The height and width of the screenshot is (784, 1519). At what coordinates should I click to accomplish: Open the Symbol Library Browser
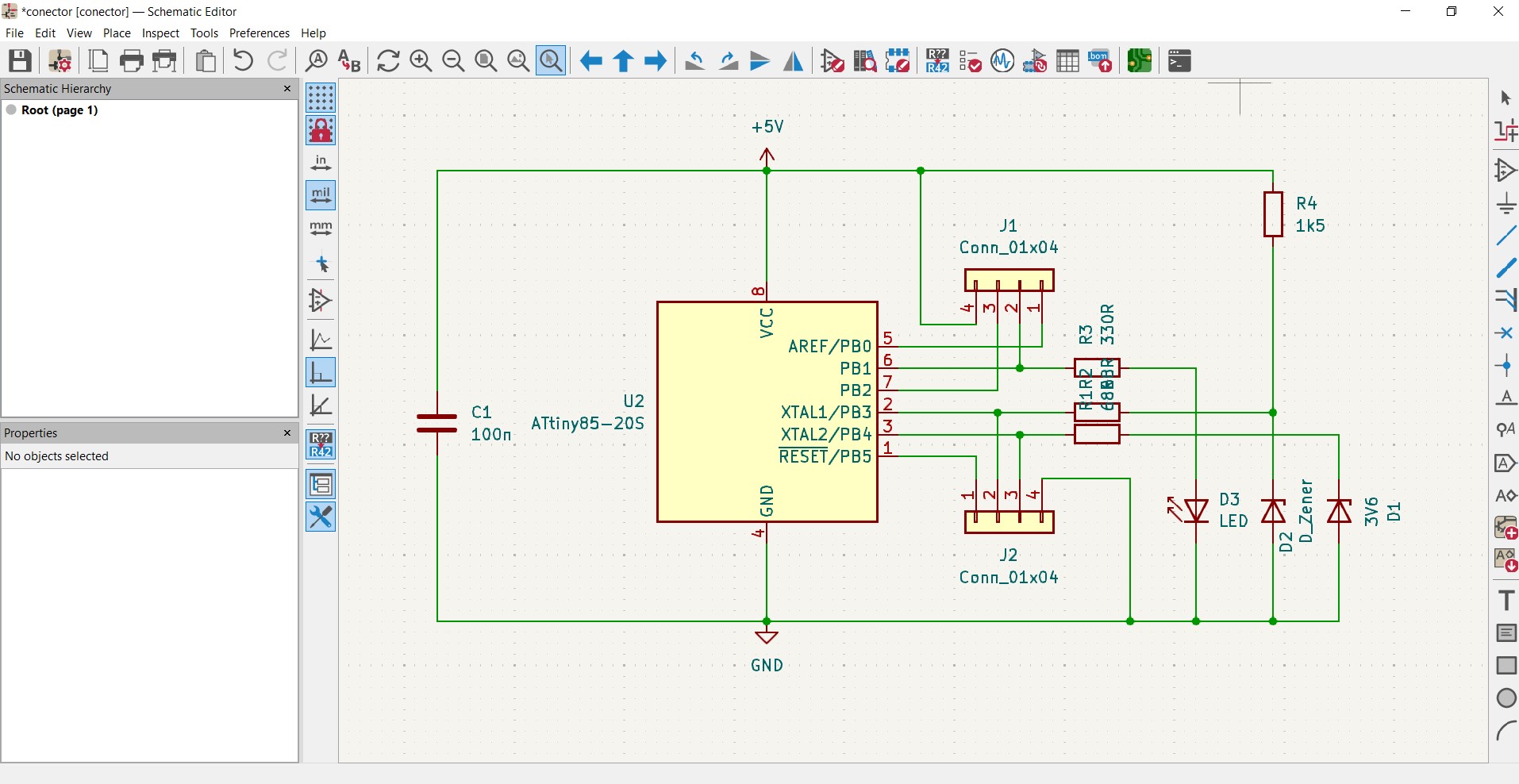865,60
